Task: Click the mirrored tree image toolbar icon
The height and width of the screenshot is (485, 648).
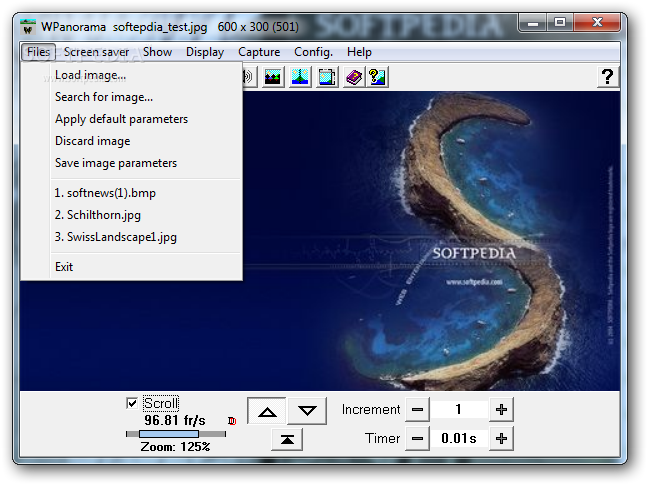Action: [x=300, y=77]
